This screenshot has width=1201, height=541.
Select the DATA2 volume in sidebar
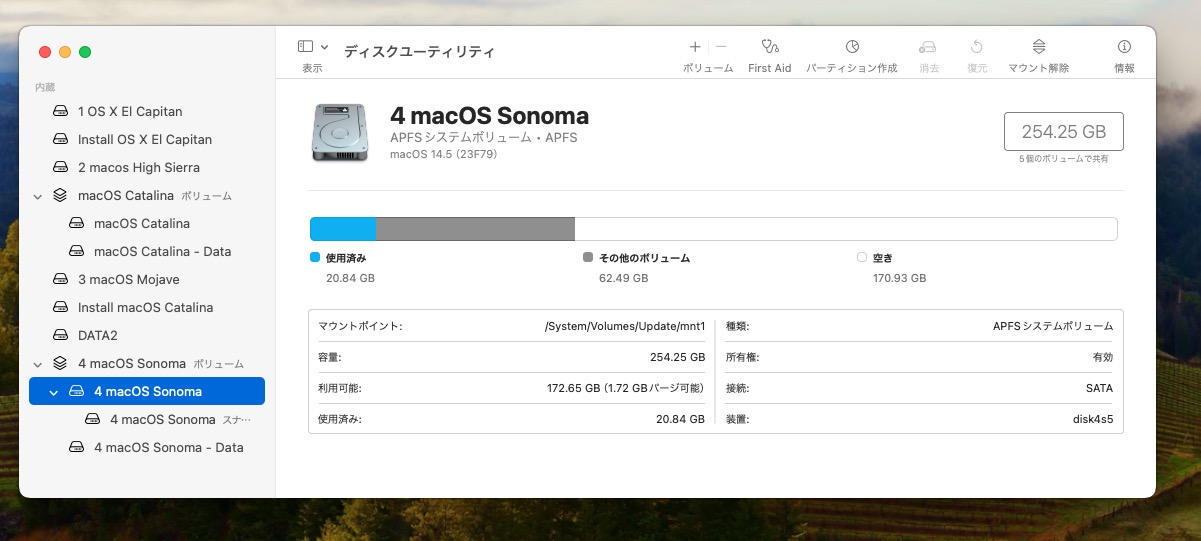[98, 336]
